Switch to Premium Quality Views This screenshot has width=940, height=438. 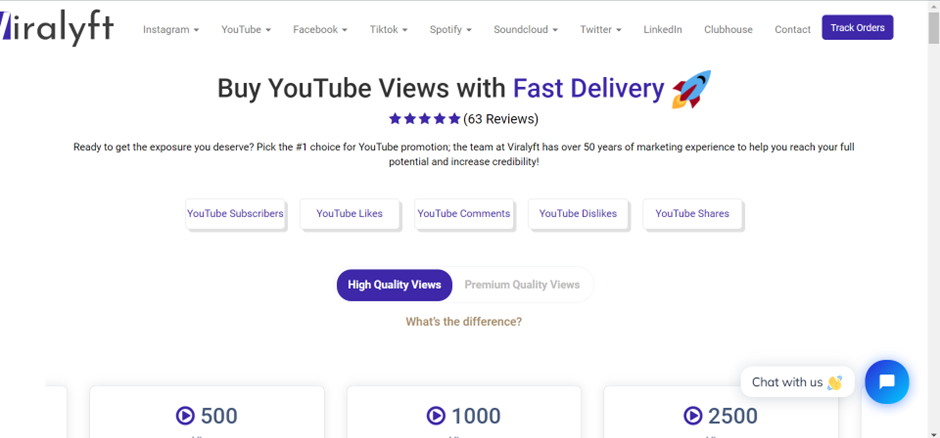tap(522, 285)
